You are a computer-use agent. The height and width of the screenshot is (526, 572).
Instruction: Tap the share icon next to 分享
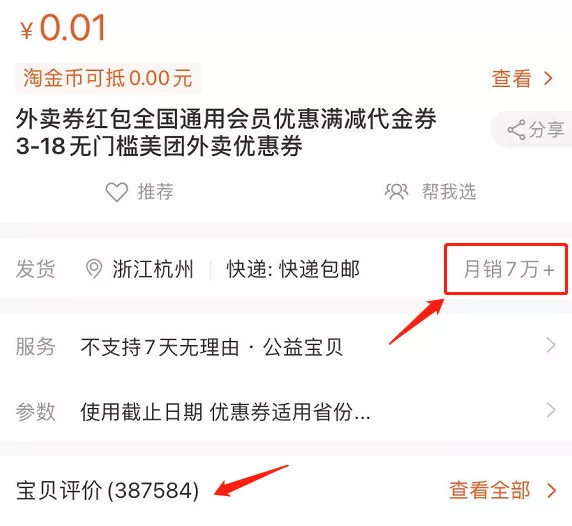[x=517, y=130]
